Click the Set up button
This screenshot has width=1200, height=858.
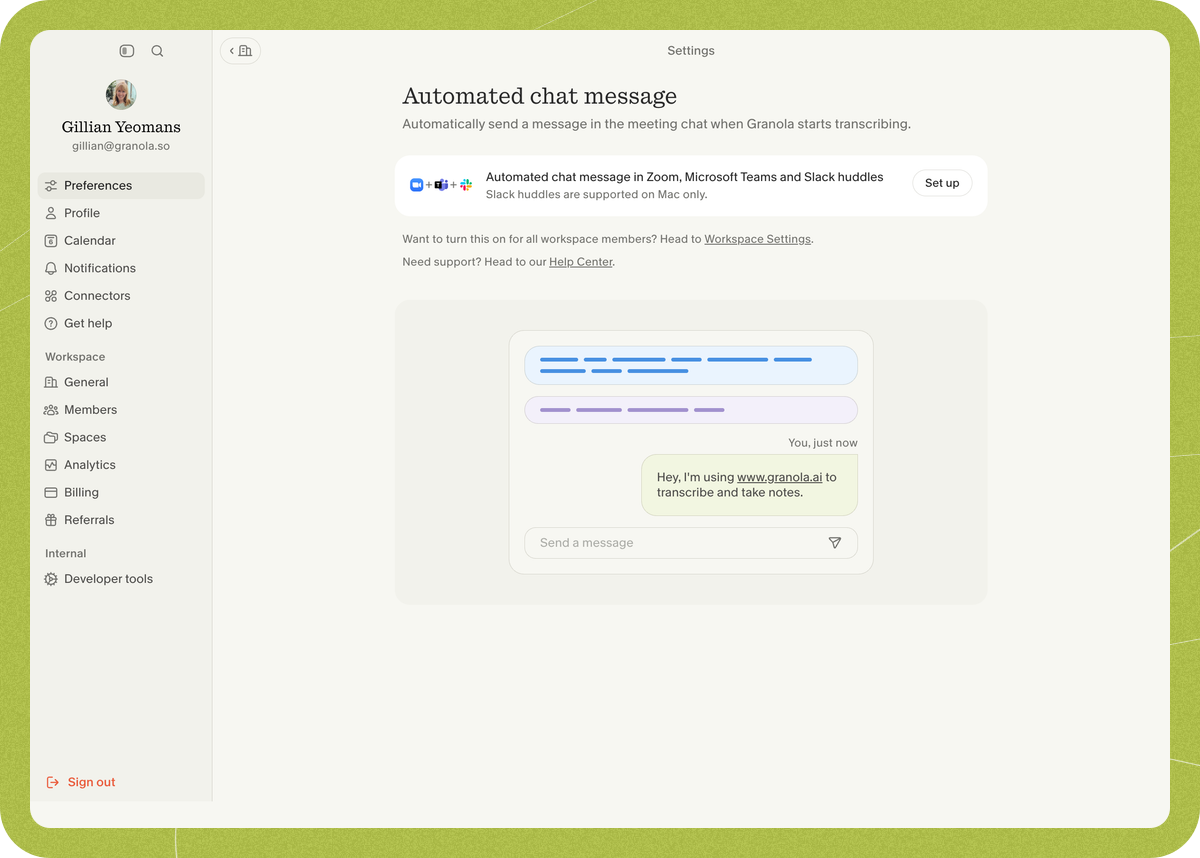coord(942,183)
